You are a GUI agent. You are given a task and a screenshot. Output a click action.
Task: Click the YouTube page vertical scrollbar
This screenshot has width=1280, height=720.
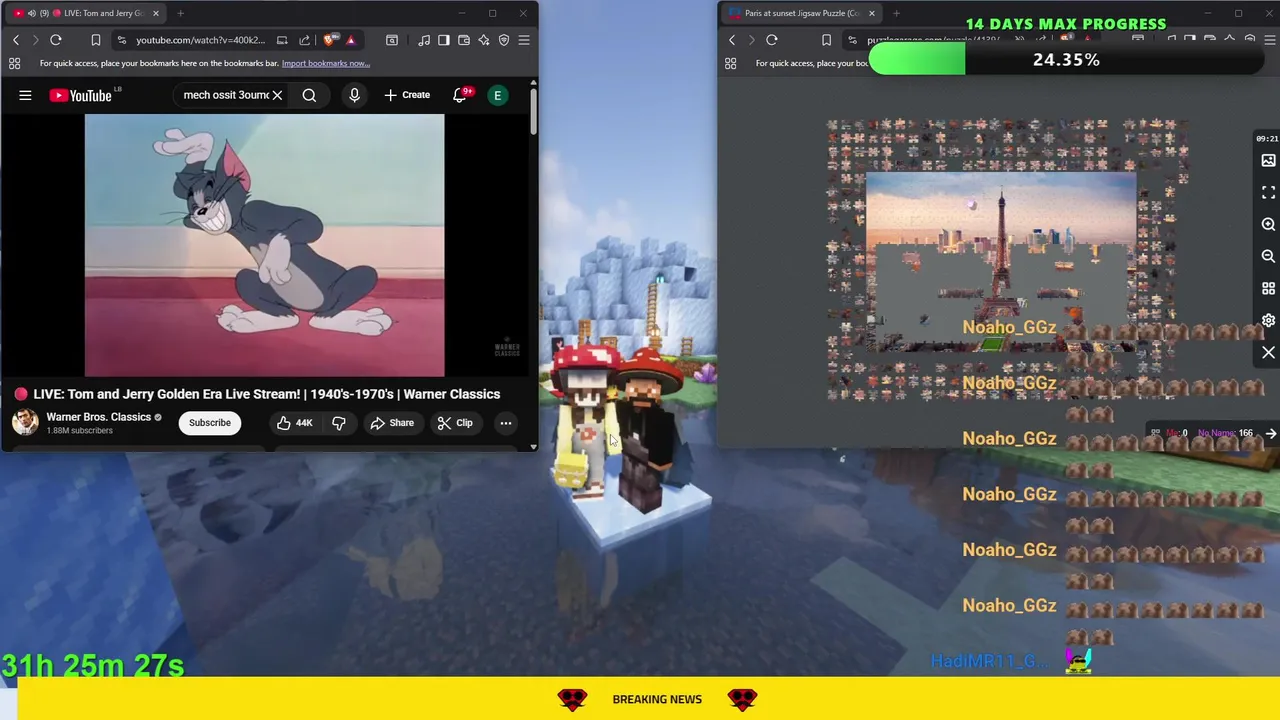tap(534, 110)
